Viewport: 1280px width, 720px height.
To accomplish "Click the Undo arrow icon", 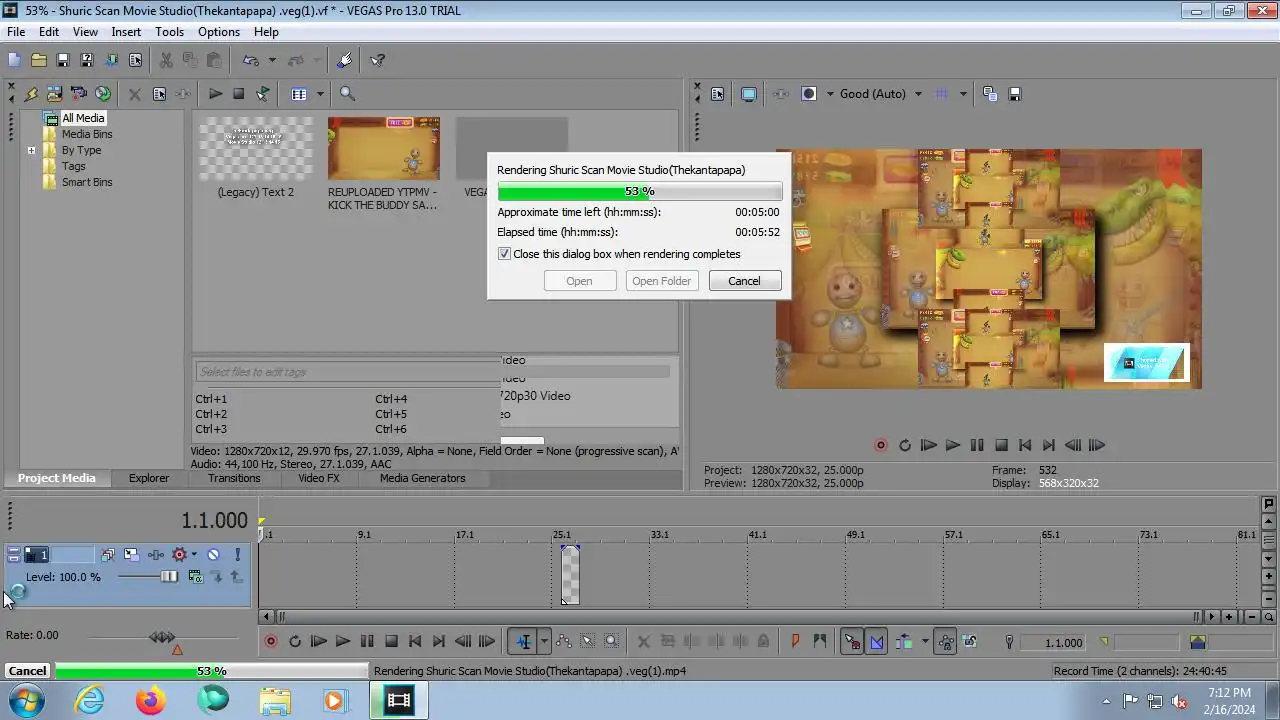I will [251, 60].
